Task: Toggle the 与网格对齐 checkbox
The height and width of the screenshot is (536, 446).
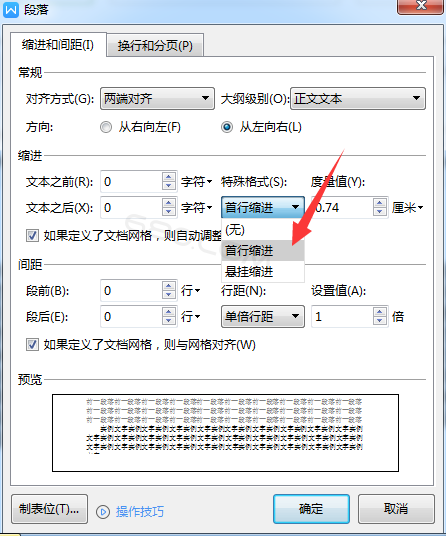Action: (32, 345)
